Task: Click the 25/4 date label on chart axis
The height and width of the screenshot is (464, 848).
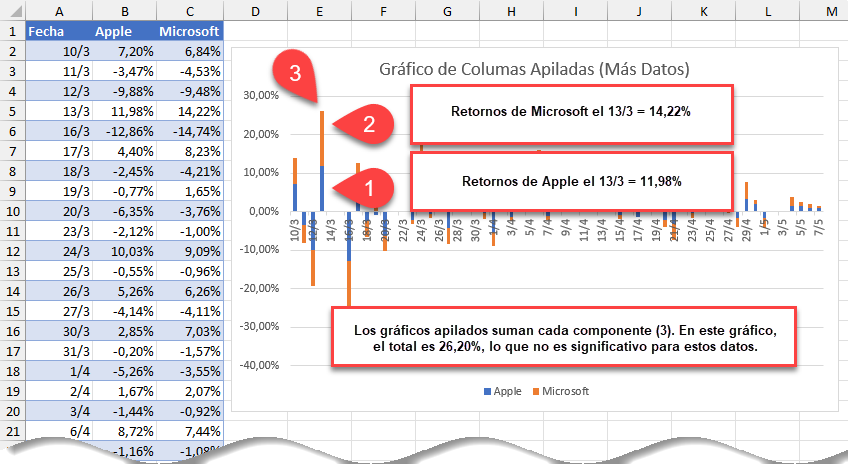Action: 710,228
